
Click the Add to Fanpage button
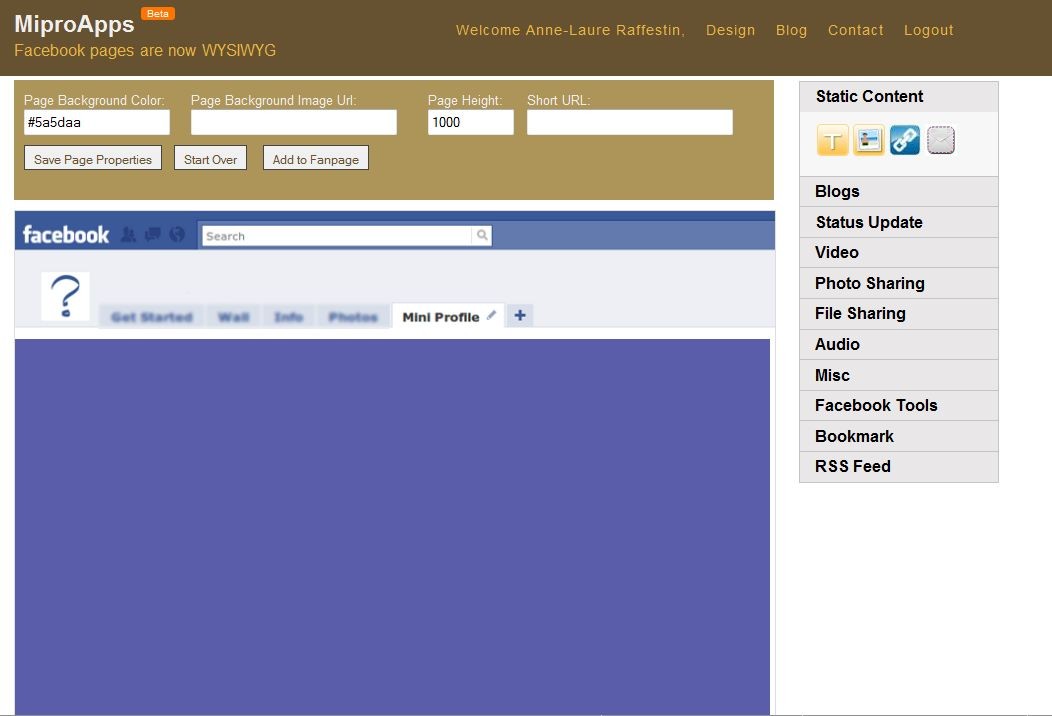tap(315, 158)
